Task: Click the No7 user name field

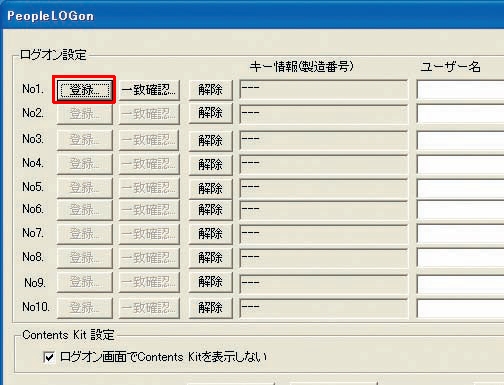Action: coord(460,234)
